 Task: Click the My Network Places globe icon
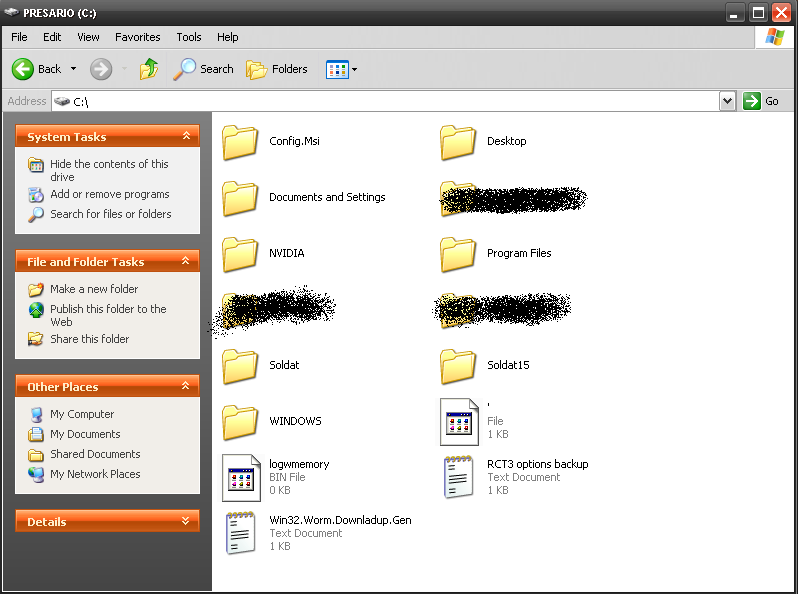coord(36,474)
